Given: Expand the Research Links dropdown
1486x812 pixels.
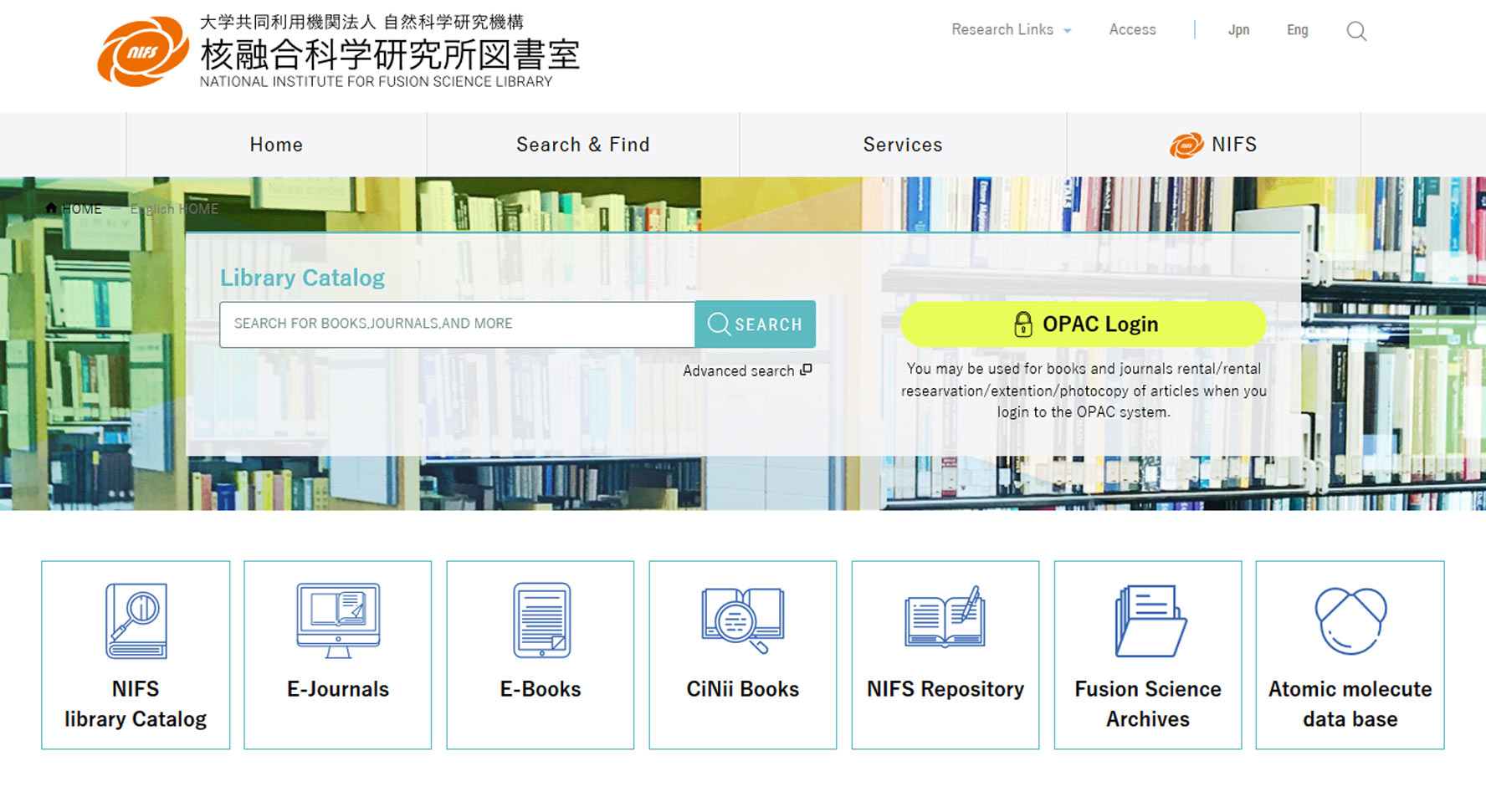Looking at the screenshot, I should point(1011,30).
